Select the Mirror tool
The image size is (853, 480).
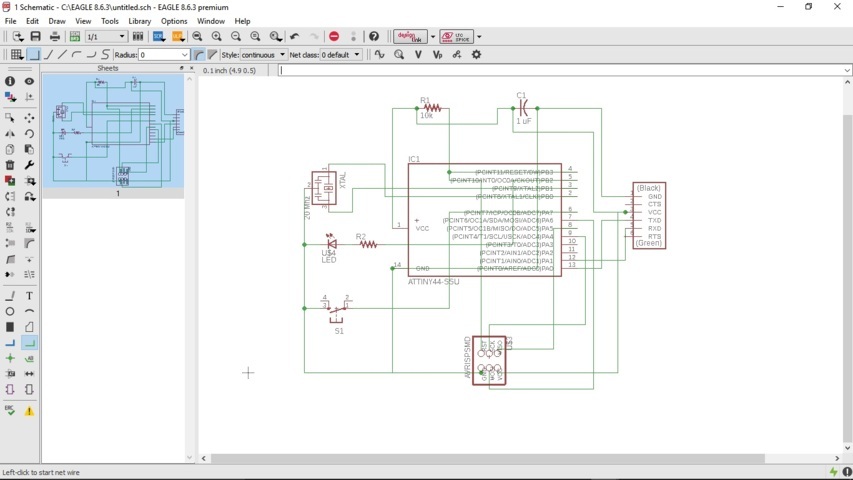click(x=10, y=133)
